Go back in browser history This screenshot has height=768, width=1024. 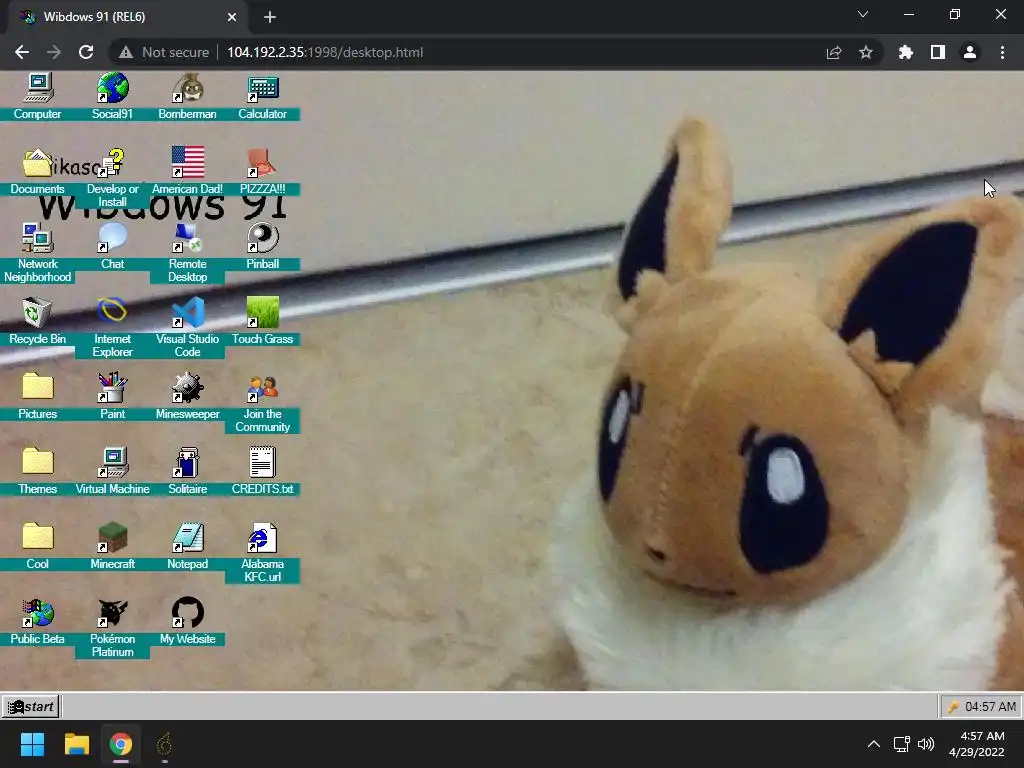pos(22,52)
